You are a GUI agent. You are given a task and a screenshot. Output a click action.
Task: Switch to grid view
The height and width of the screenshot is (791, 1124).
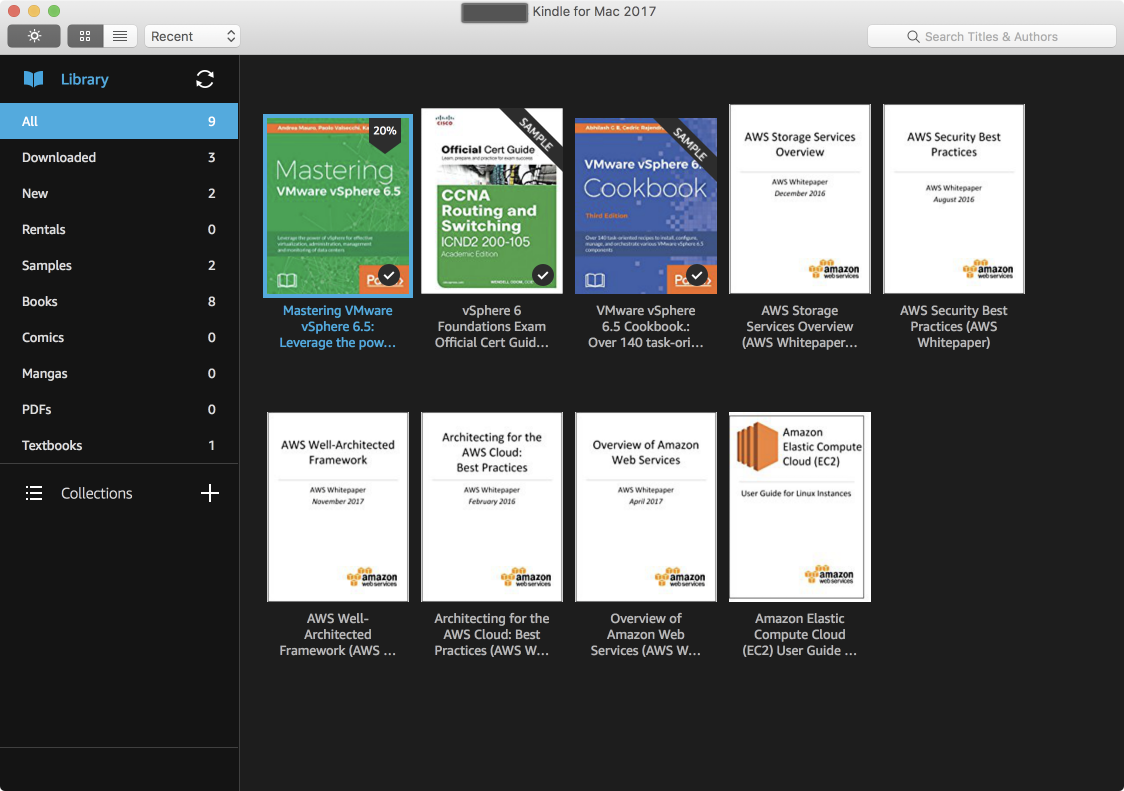coord(85,36)
